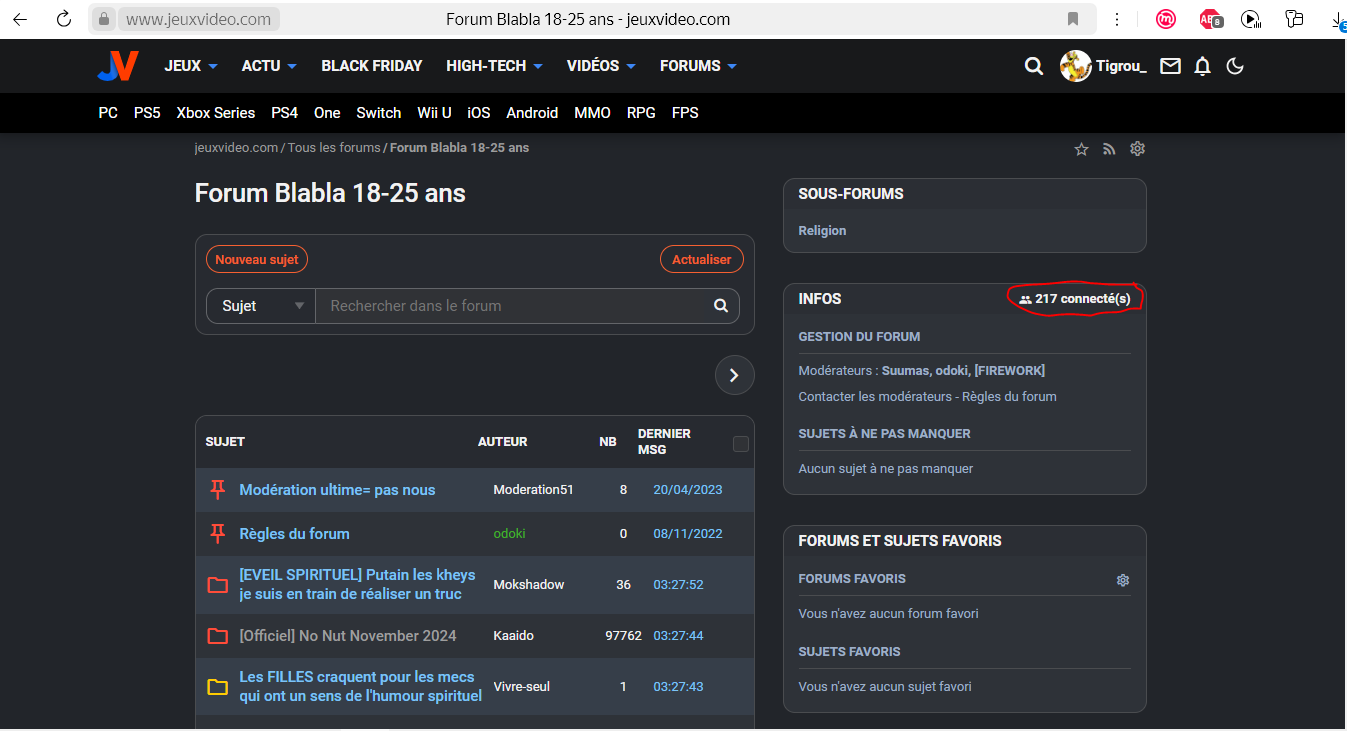Focus the Rechercher dans le forum field
1347x731 pixels.
point(510,306)
